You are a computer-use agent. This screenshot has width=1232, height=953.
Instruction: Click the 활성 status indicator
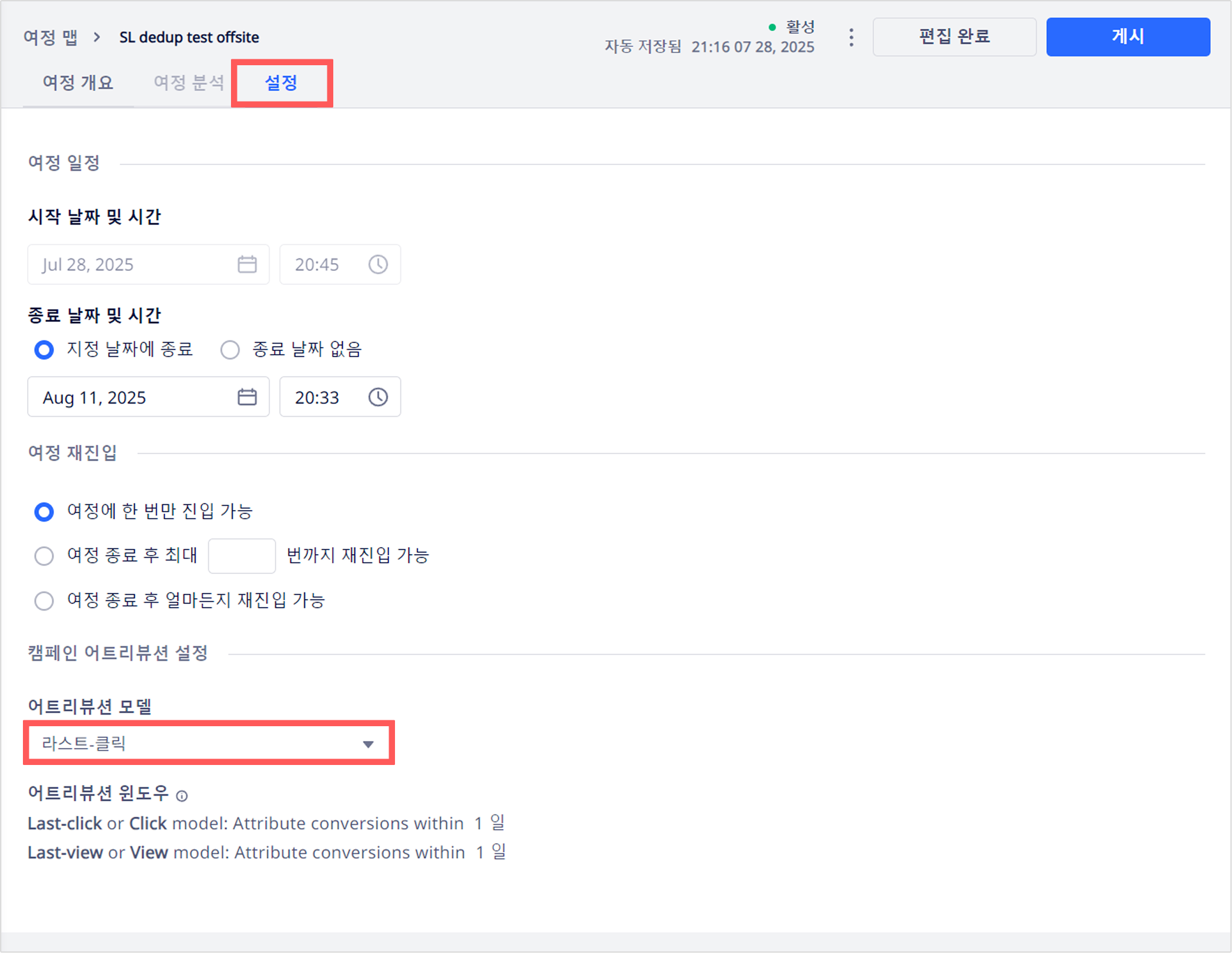[792, 26]
